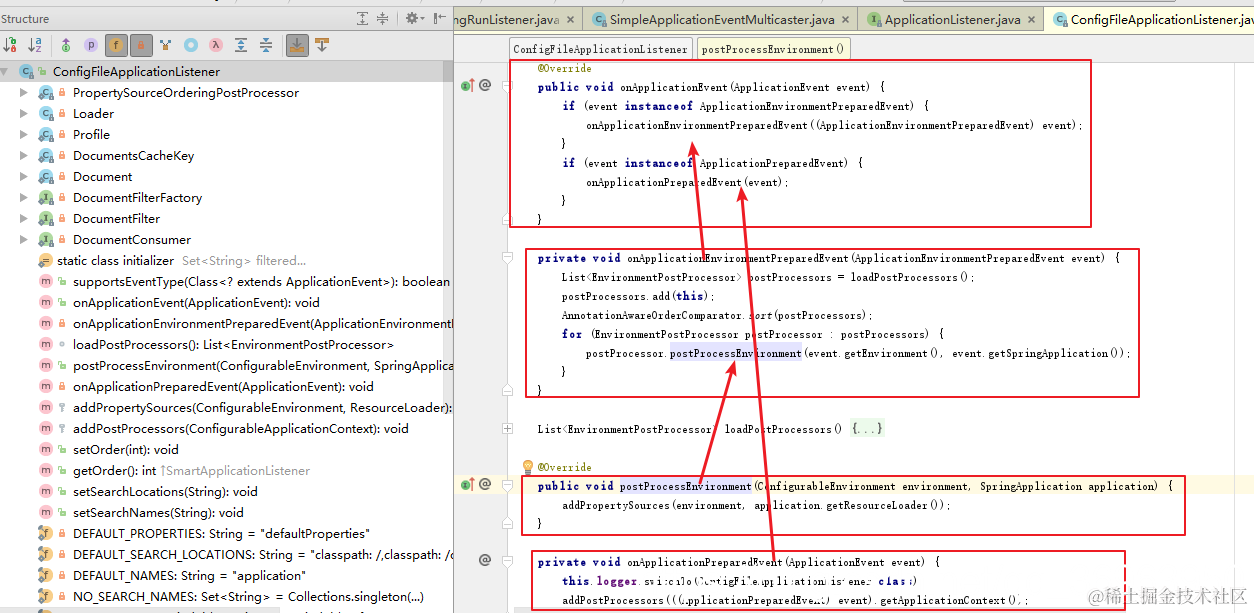This screenshot has width=1254, height=613.
Task: Select setSearchNames(String) tree item
Action: tap(158, 513)
